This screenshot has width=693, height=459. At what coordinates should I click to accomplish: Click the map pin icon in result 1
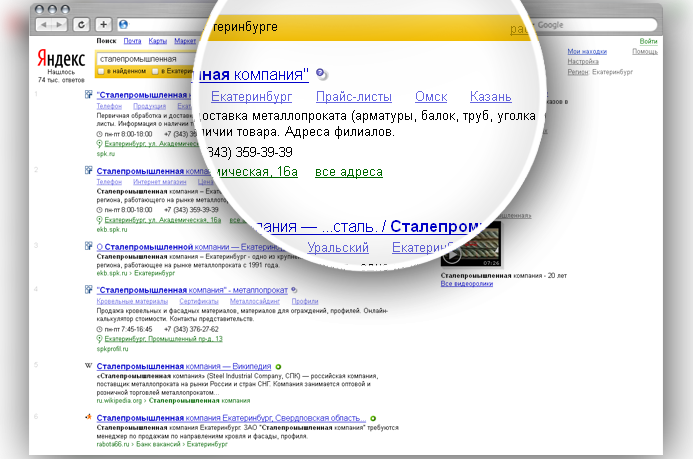(99, 144)
